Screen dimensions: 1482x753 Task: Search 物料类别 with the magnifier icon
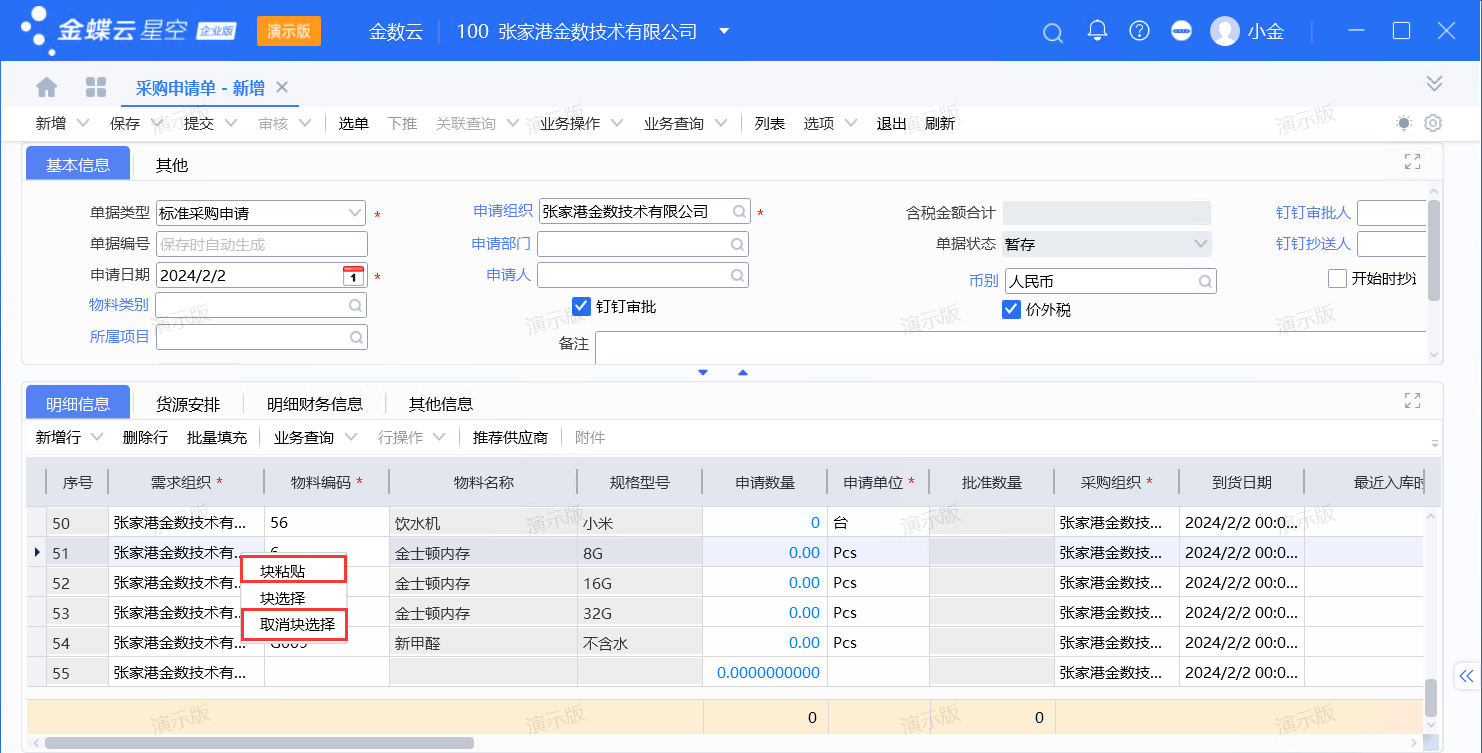pyautogui.click(x=355, y=305)
